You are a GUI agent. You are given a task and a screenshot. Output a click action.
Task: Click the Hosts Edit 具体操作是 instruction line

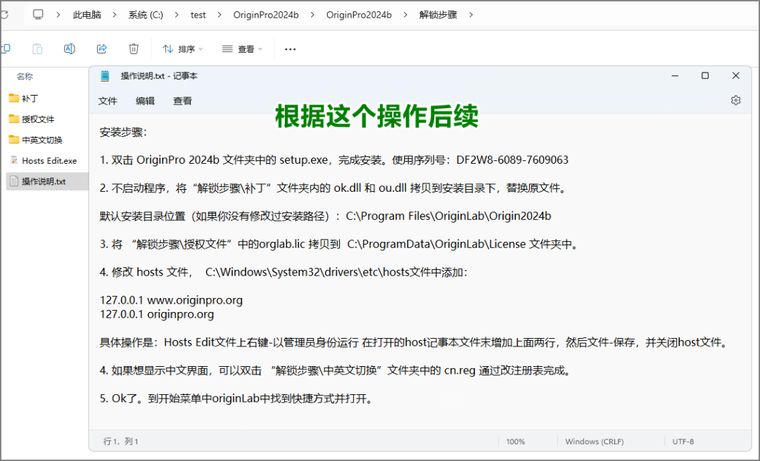click(415, 343)
